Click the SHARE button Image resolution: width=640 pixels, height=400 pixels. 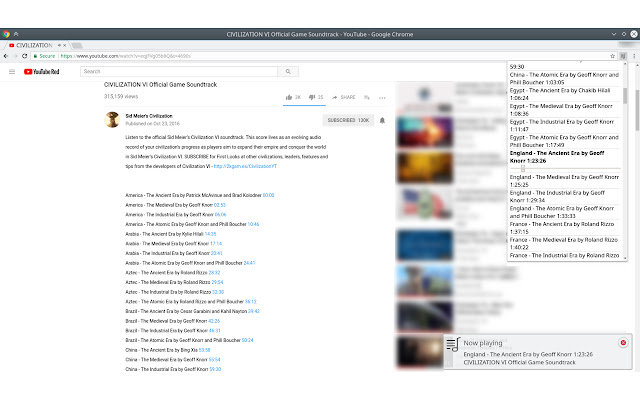click(x=344, y=97)
